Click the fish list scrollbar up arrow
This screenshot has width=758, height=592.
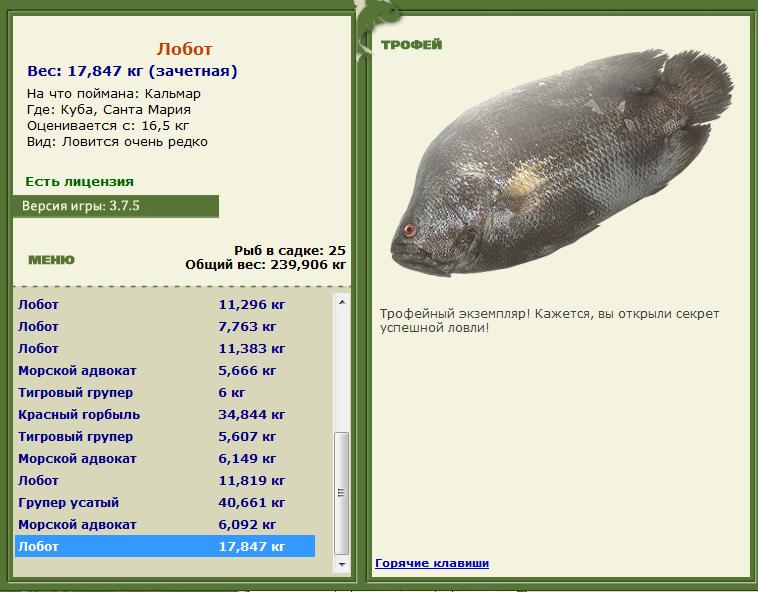342,302
